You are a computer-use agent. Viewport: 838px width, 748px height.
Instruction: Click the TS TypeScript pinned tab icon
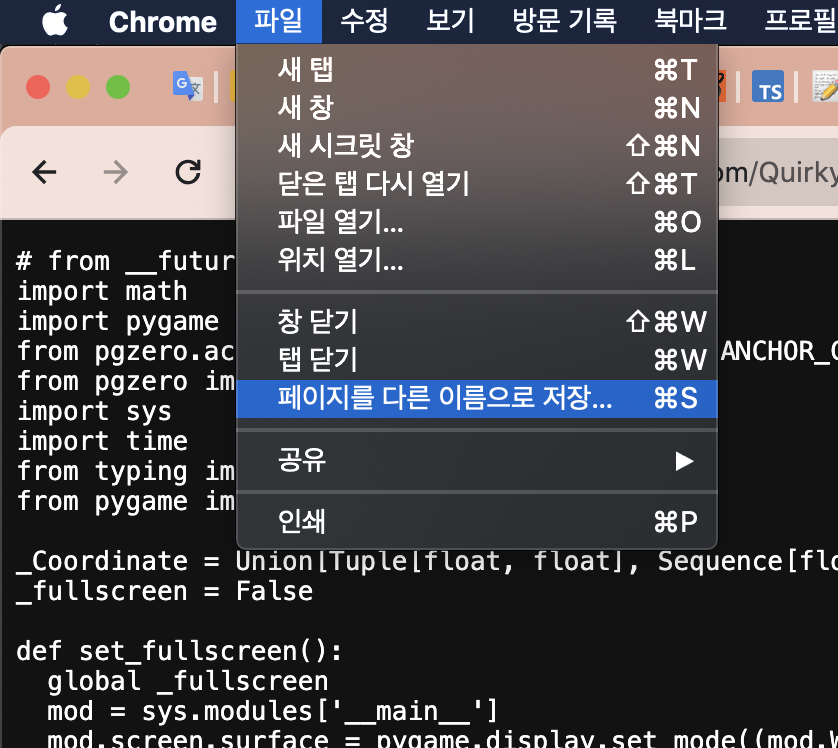coord(768,88)
